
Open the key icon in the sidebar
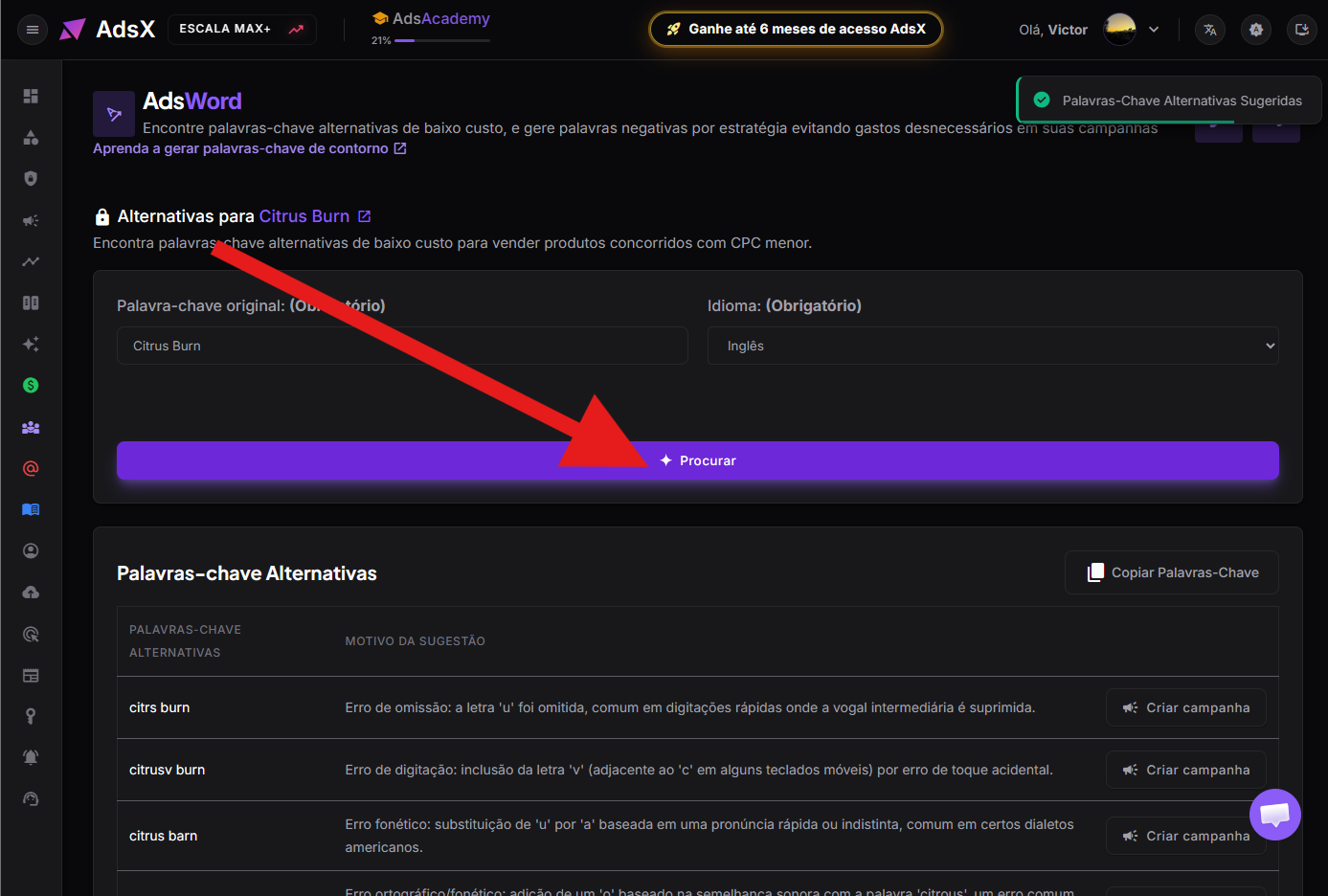pos(31,716)
